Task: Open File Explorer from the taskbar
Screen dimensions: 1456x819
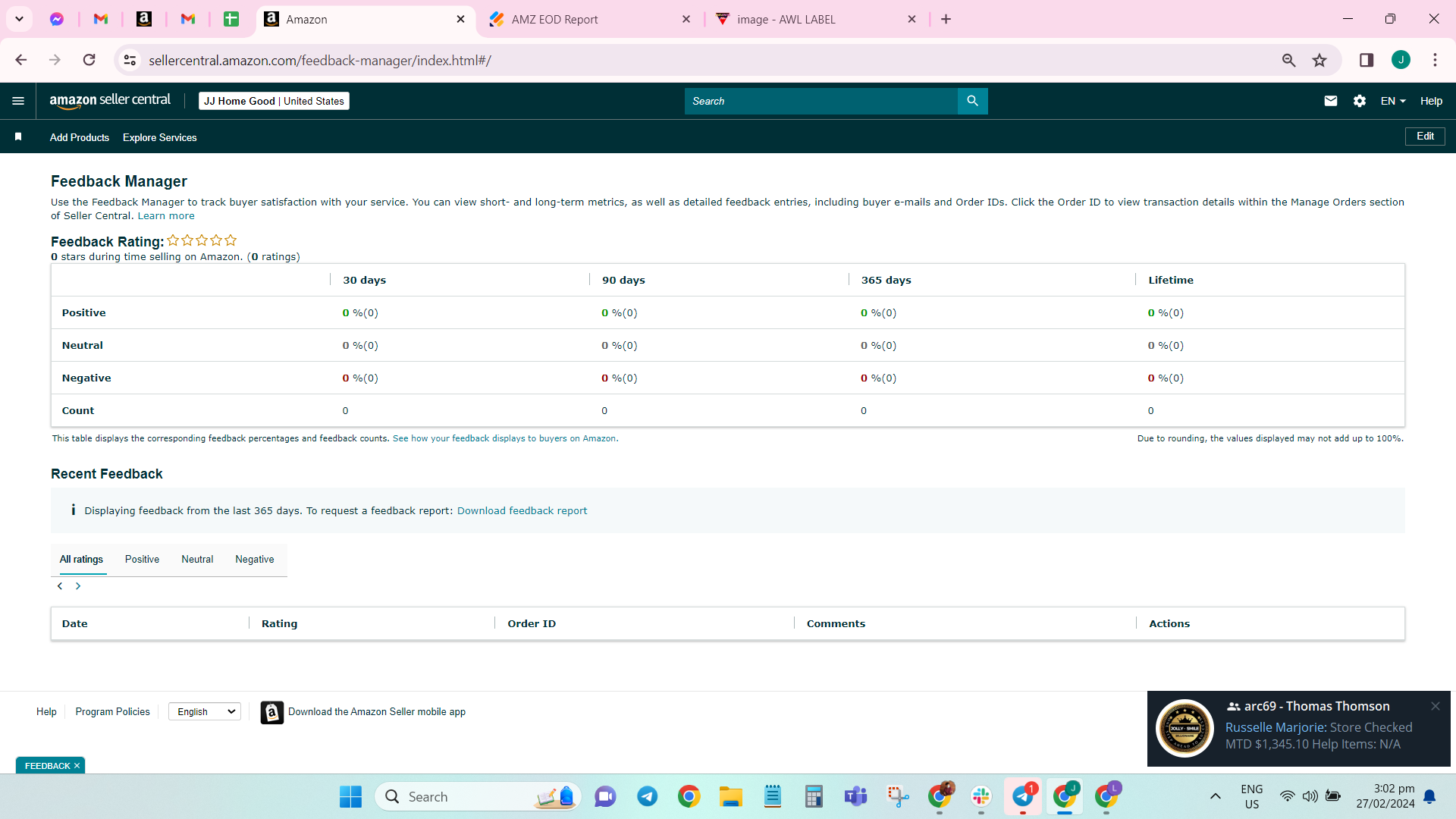Action: point(731,796)
